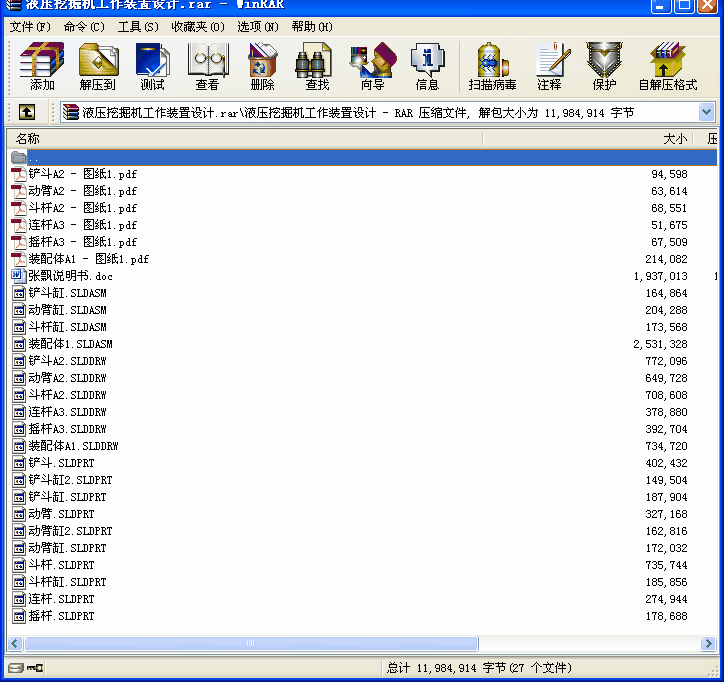This screenshot has width=724, height=682.
Task: Click the file icon of 摇杆.SLDPRT
Action: (x=18, y=616)
